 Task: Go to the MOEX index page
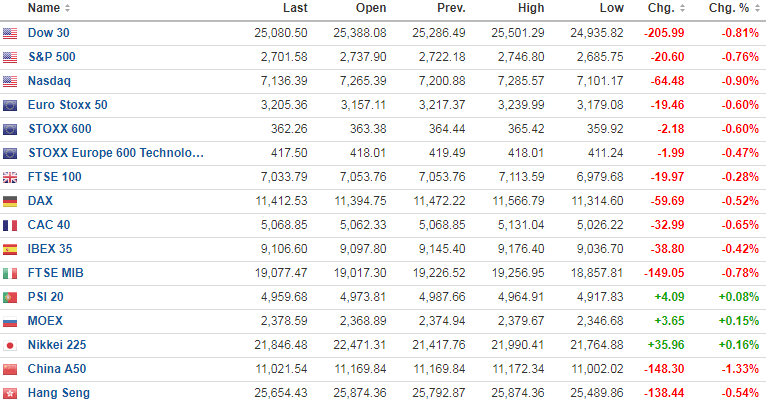[45, 321]
